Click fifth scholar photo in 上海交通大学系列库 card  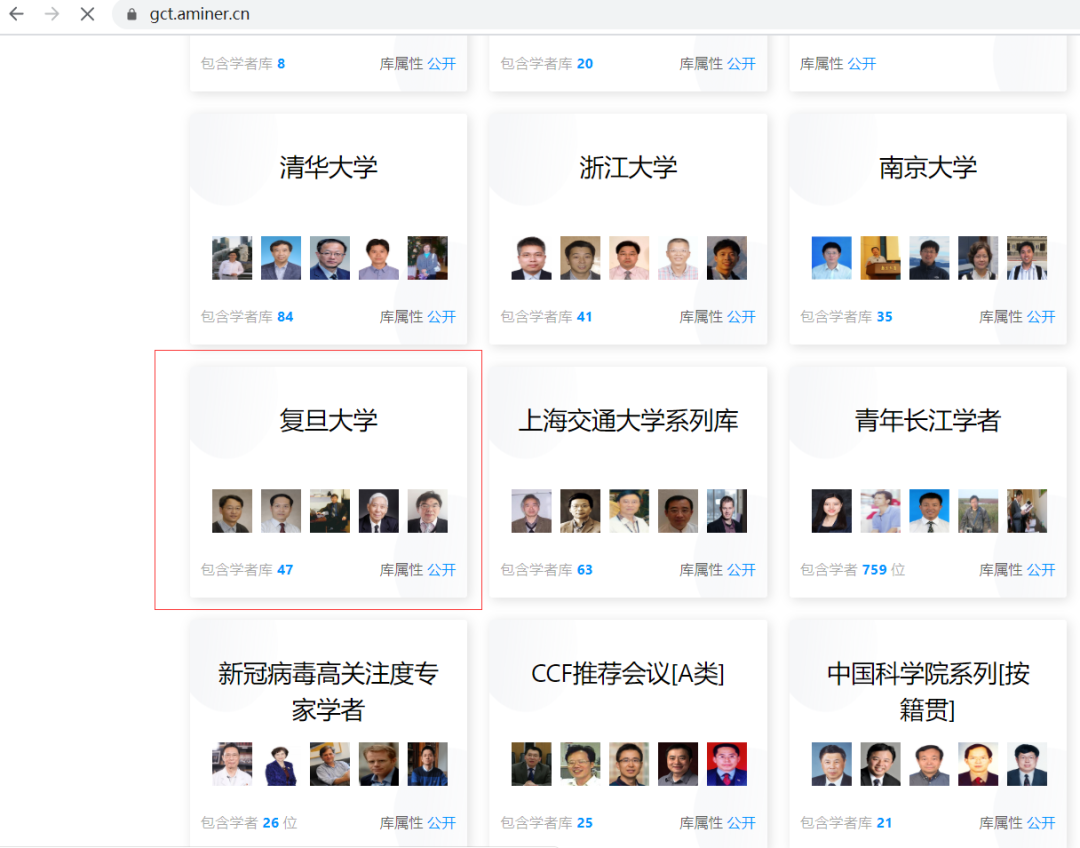[x=727, y=511]
